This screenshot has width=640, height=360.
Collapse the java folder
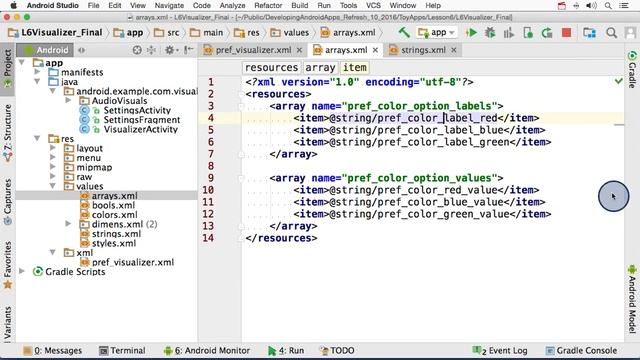[x=38, y=82]
